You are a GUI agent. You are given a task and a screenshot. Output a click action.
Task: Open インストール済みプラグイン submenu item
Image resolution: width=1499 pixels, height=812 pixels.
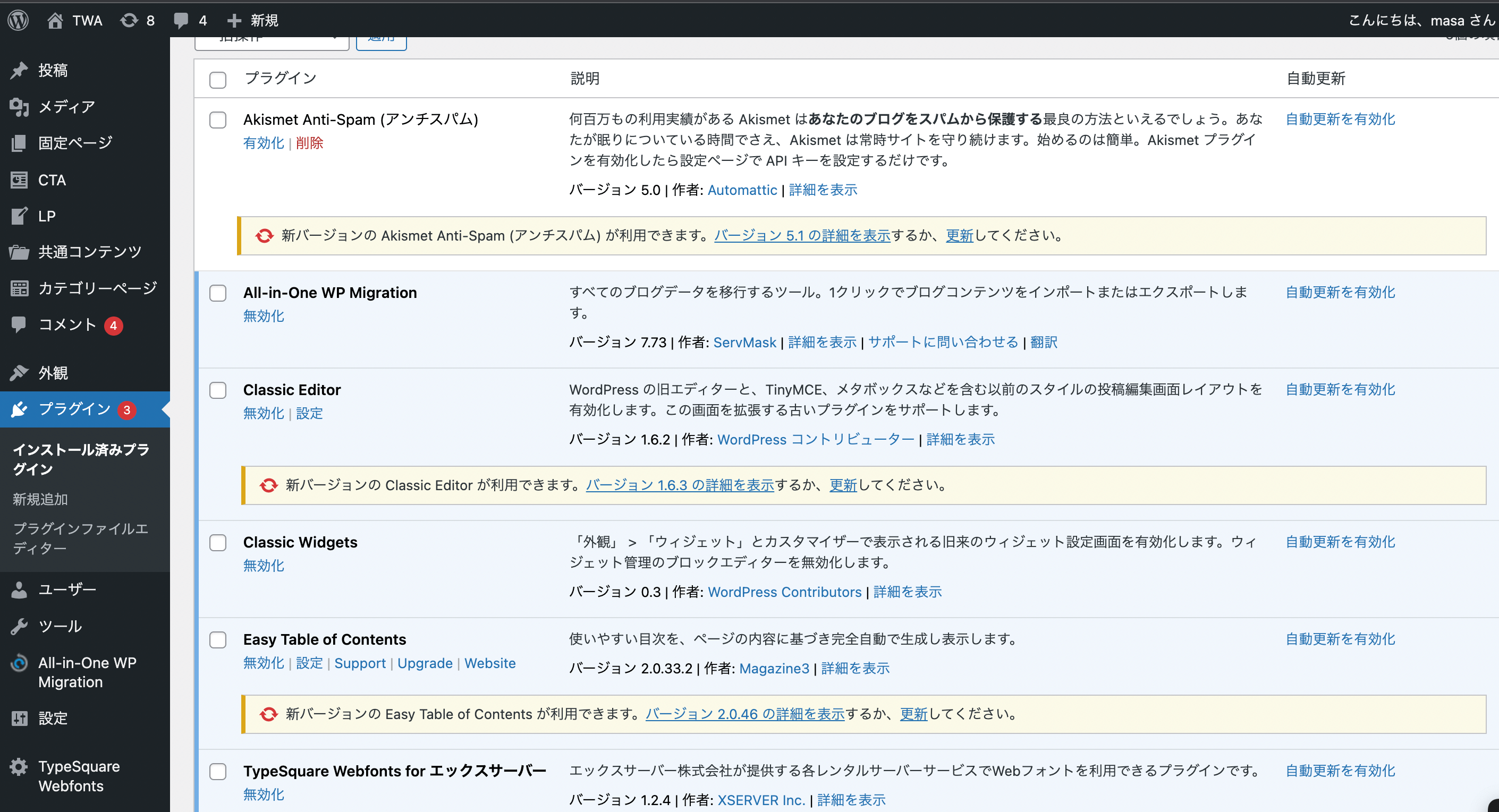click(x=81, y=459)
